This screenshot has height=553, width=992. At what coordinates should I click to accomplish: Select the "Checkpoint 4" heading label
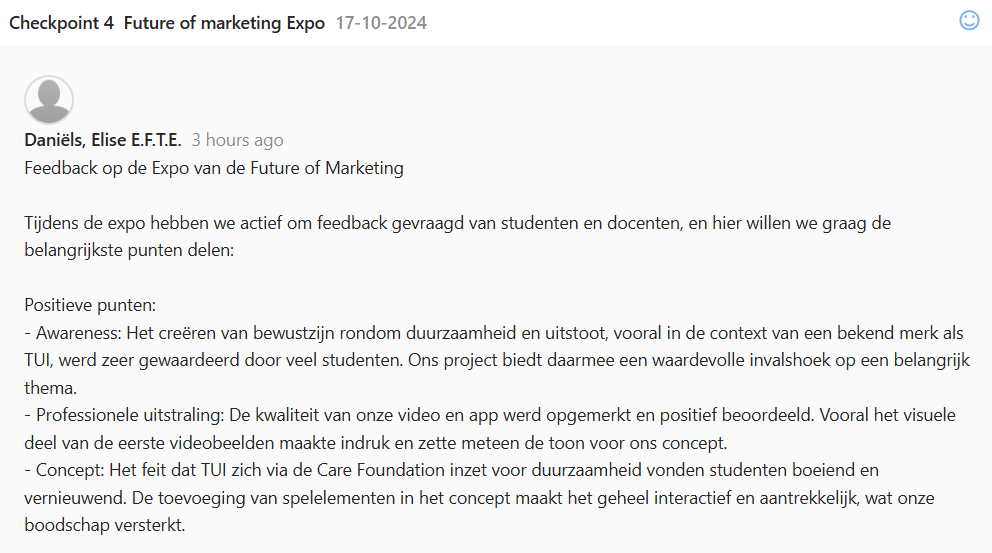pyautogui.click(x=61, y=23)
